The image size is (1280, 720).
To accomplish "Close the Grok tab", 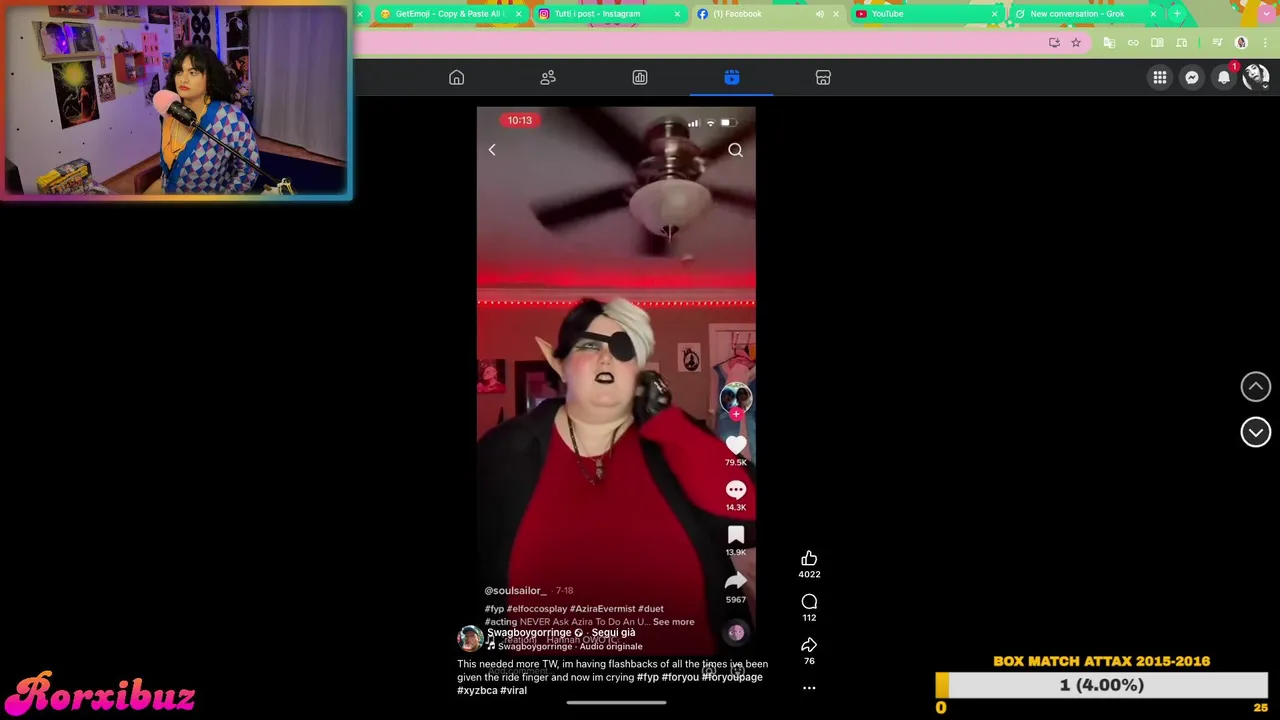I will (1153, 14).
